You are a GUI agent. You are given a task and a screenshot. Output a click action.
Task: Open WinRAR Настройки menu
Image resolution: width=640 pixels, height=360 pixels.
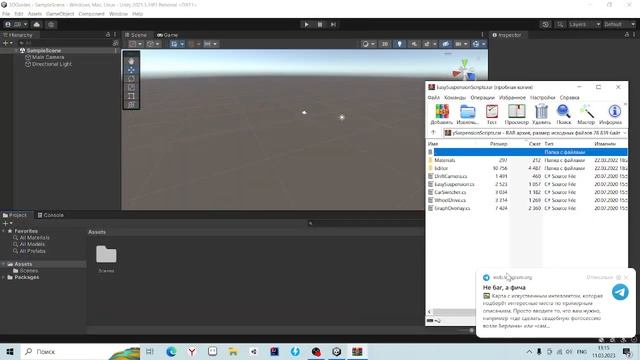click(542, 98)
